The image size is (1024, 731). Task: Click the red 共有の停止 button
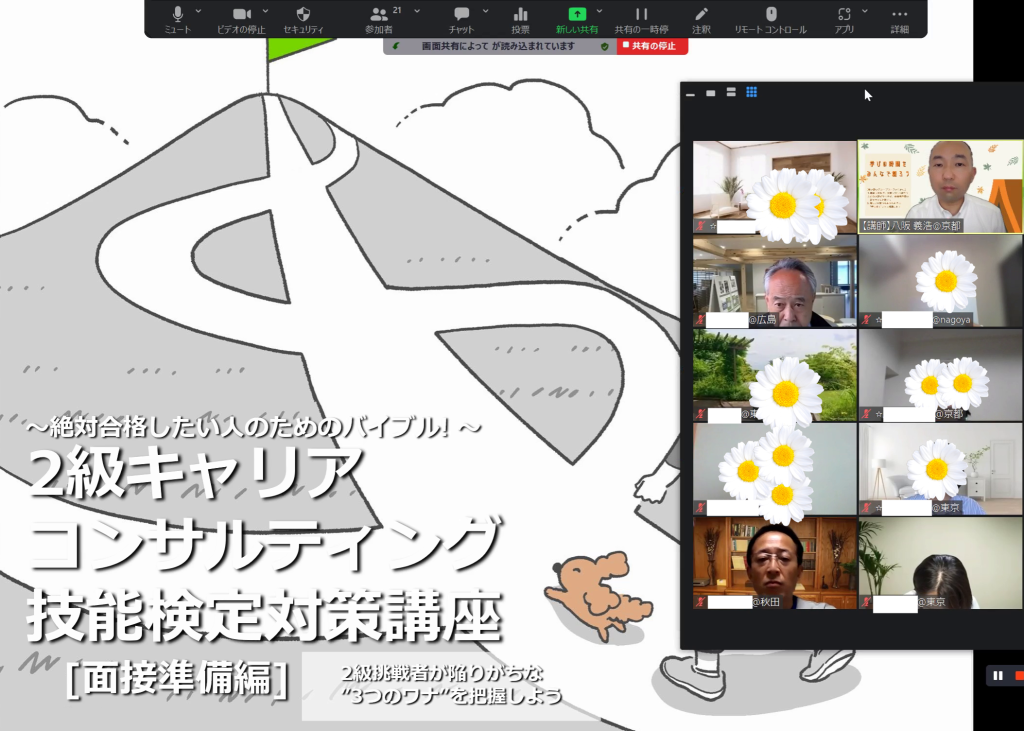(652, 46)
